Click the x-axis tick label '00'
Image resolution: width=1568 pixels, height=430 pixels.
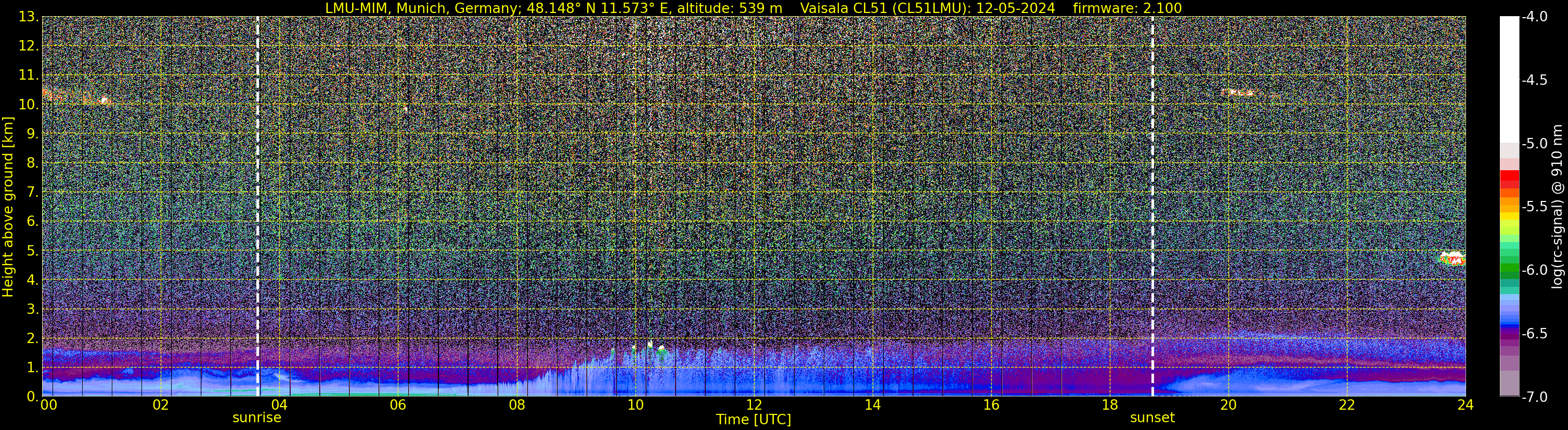tap(48, 405)
